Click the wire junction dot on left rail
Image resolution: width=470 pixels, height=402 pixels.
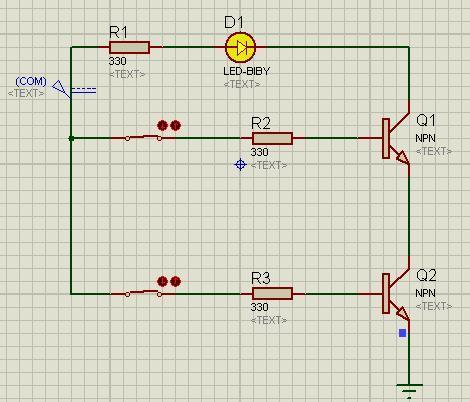[x=71, y=138]
